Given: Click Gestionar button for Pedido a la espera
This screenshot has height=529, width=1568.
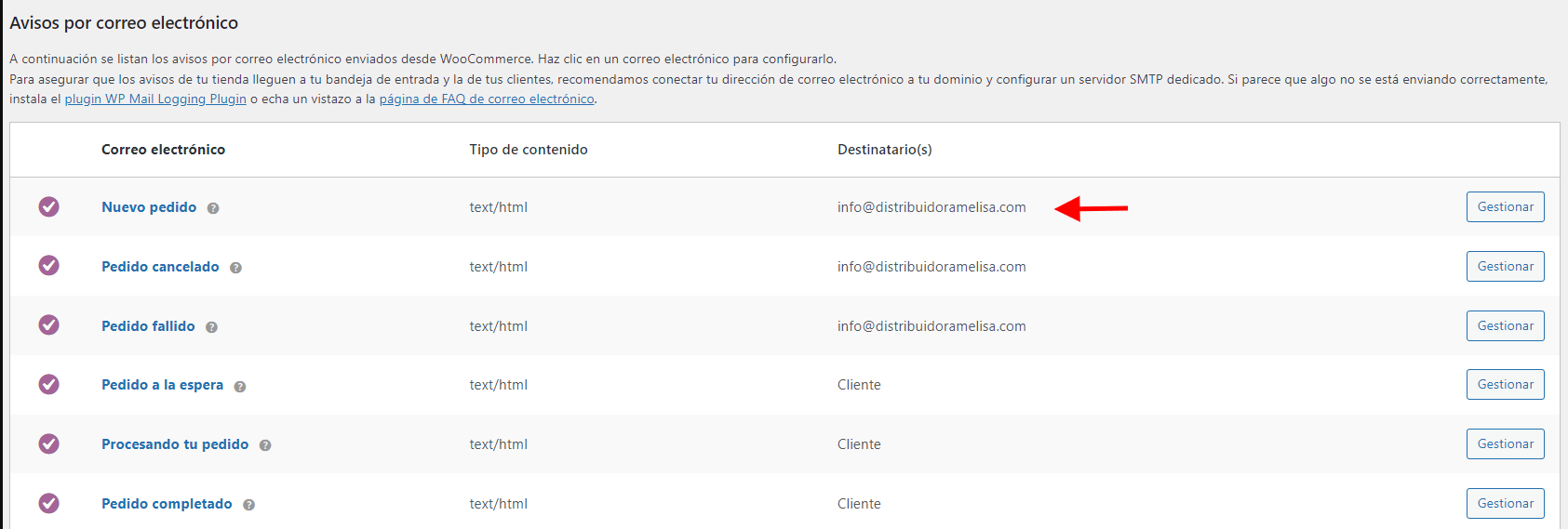Looking at the screenshot, I should [1505, 384].
